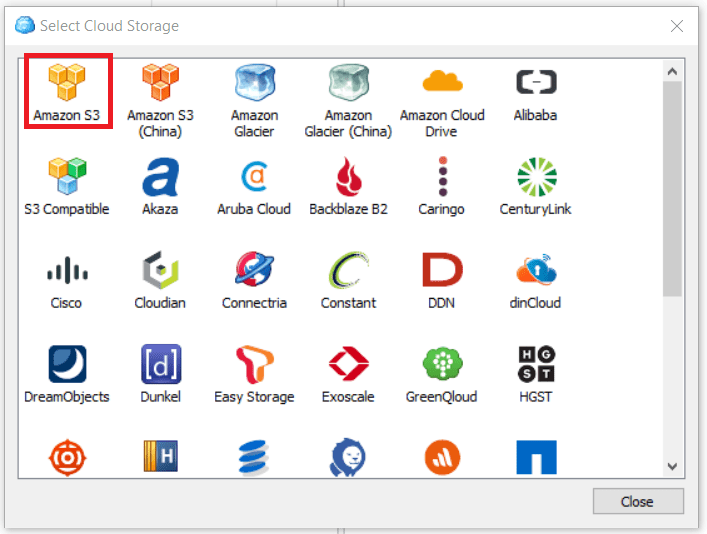707x534 pixels.
Task: Select the orange target-shaped storage icon
Action: point(67,457)
